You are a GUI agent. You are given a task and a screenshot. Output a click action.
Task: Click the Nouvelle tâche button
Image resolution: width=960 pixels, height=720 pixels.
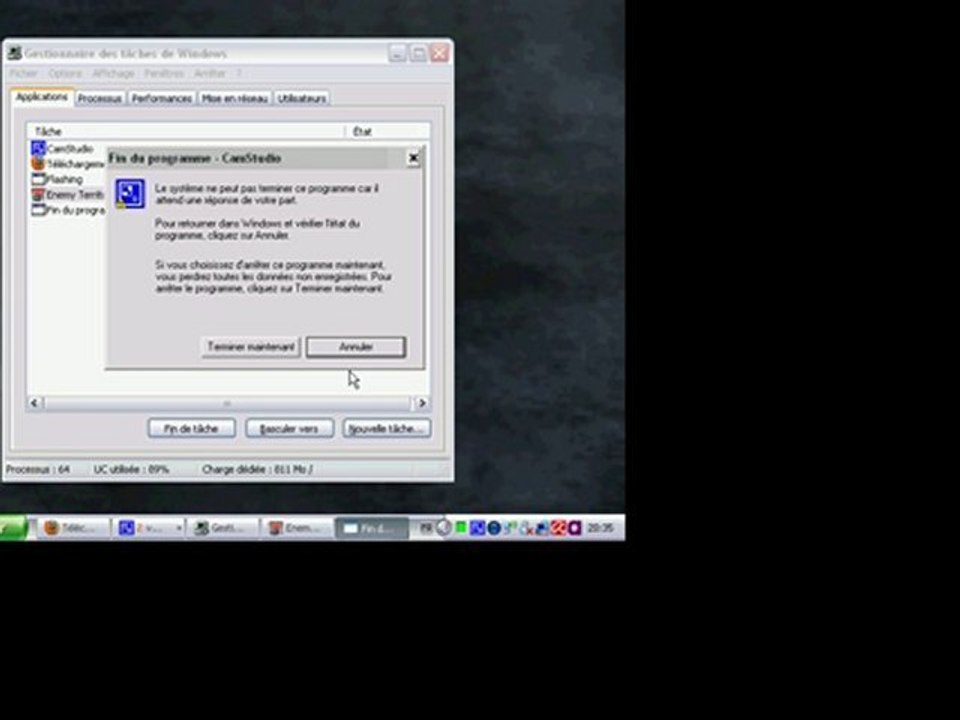pos(386,429)
